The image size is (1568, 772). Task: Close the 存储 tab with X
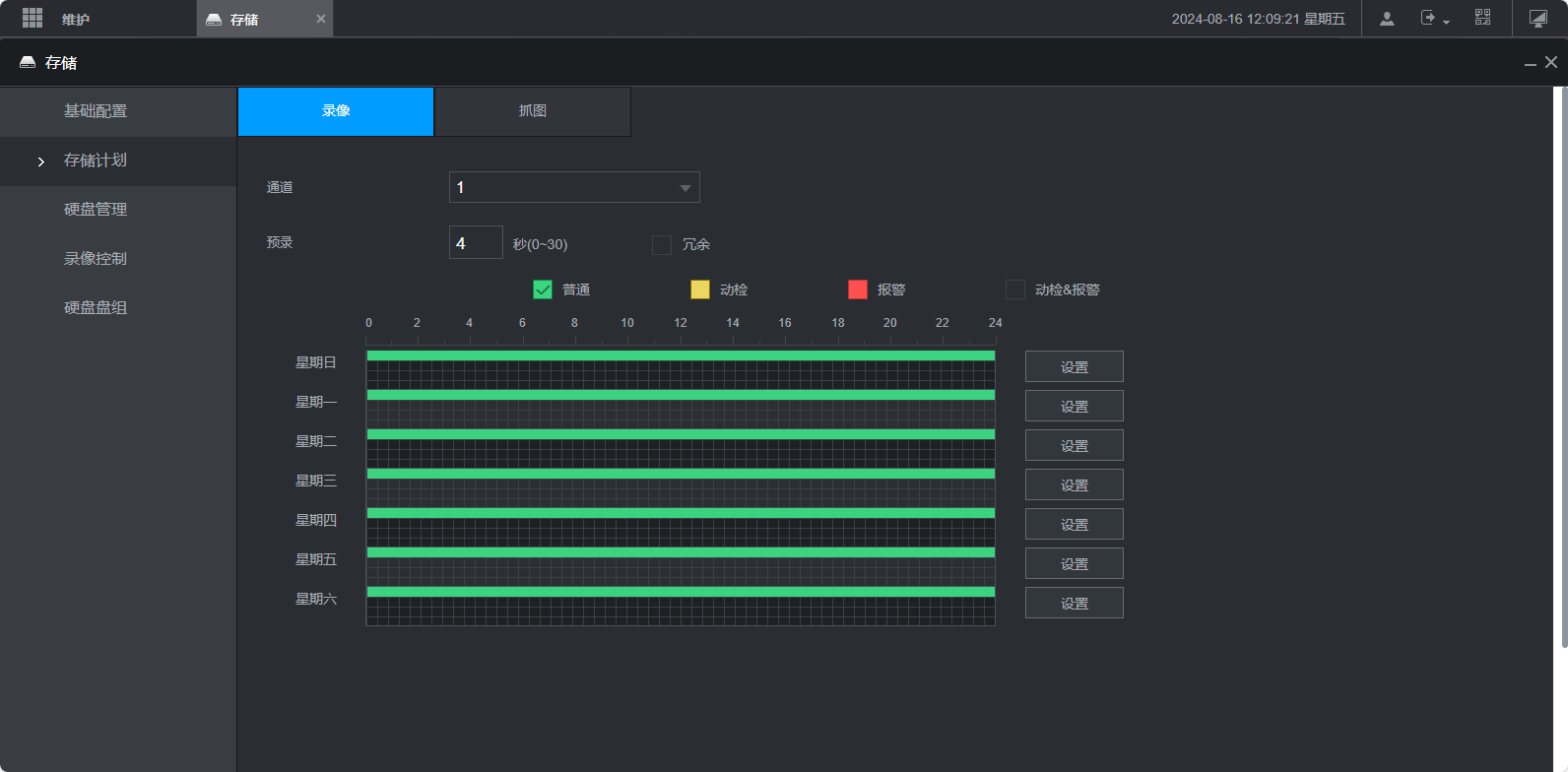coord(321,19)
